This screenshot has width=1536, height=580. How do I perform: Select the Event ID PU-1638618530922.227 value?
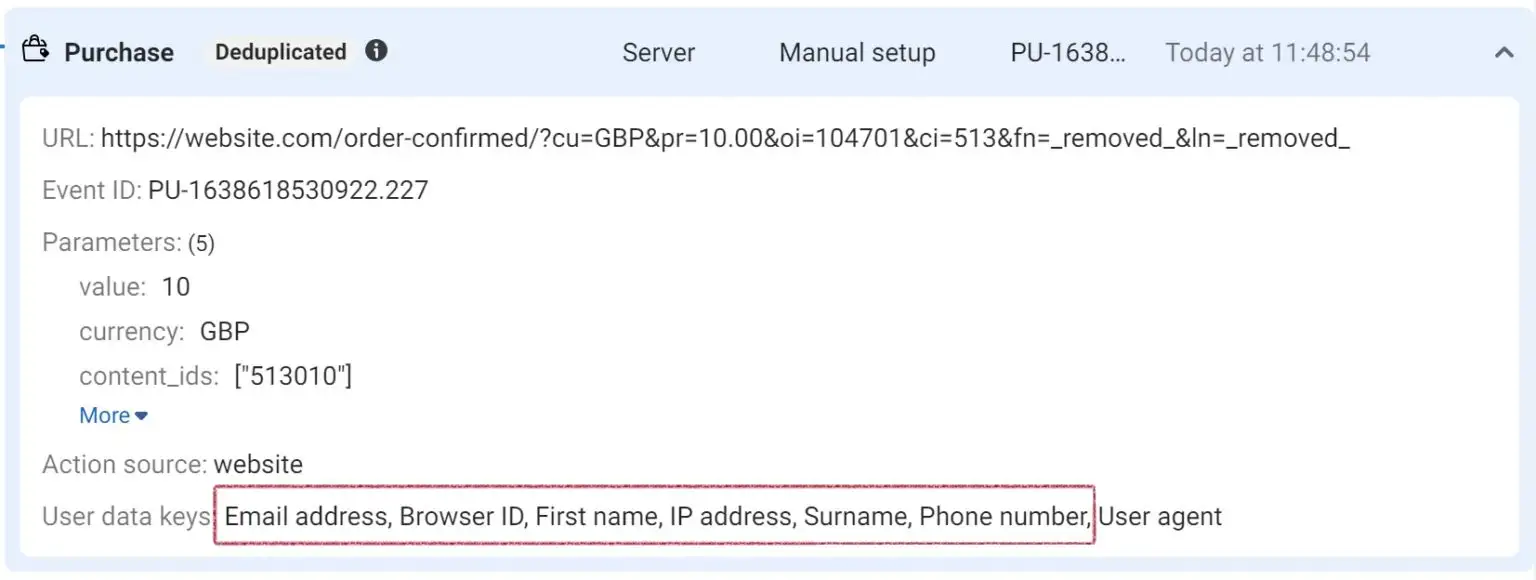coord(288,190)
